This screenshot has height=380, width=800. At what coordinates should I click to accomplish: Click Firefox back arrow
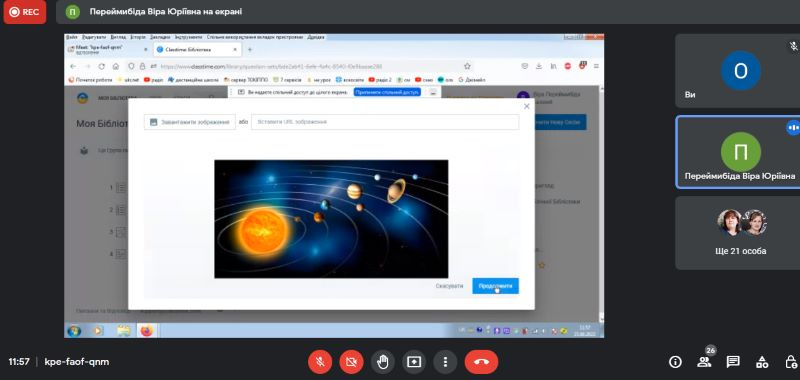coord(73,66)
